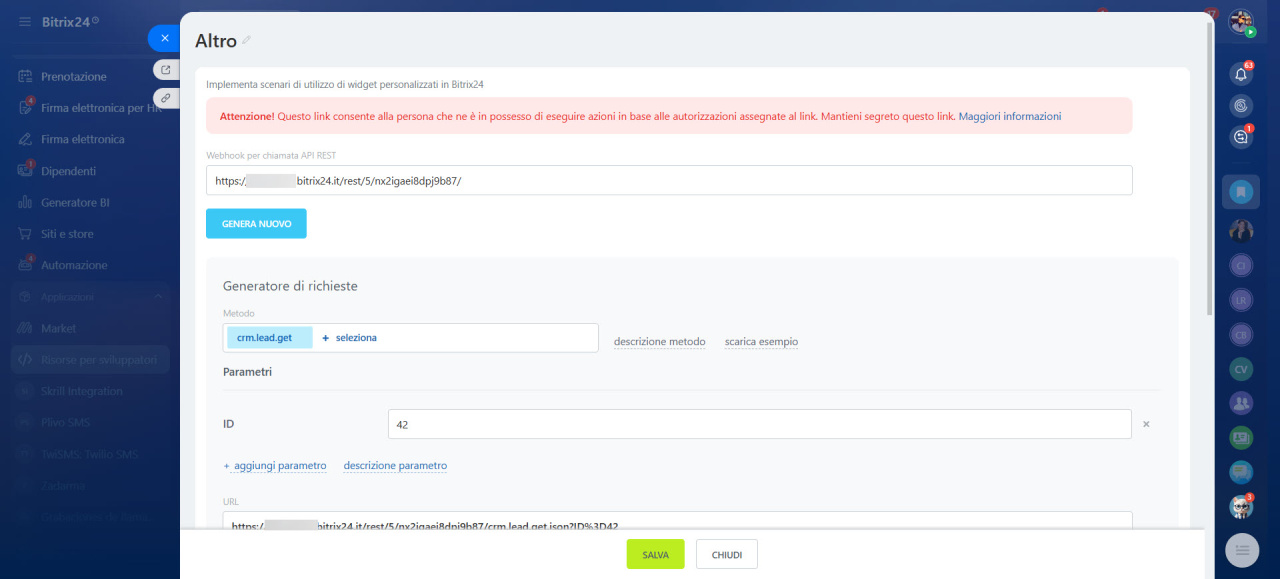Collapse the Applicazioni section in sidebar
The image size is (1280, 579).
click(158, 297)
